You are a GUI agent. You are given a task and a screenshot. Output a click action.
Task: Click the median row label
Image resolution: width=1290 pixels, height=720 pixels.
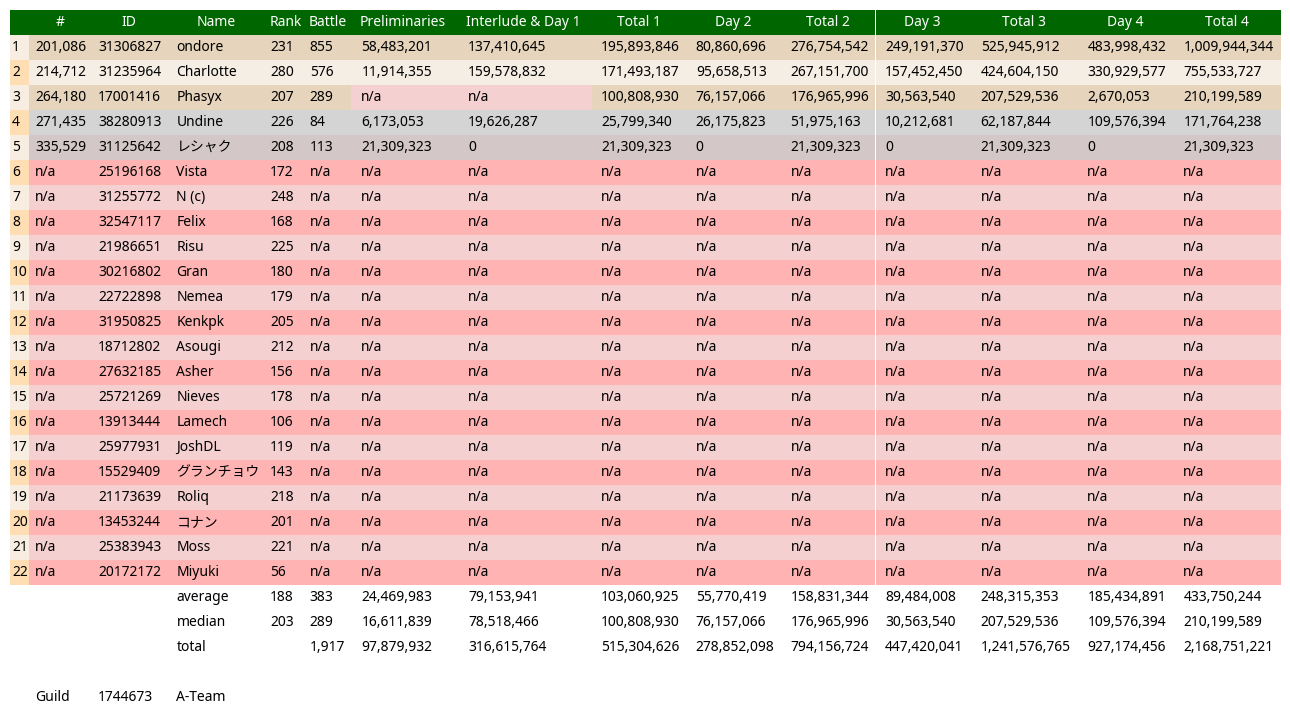click(201, 621)
